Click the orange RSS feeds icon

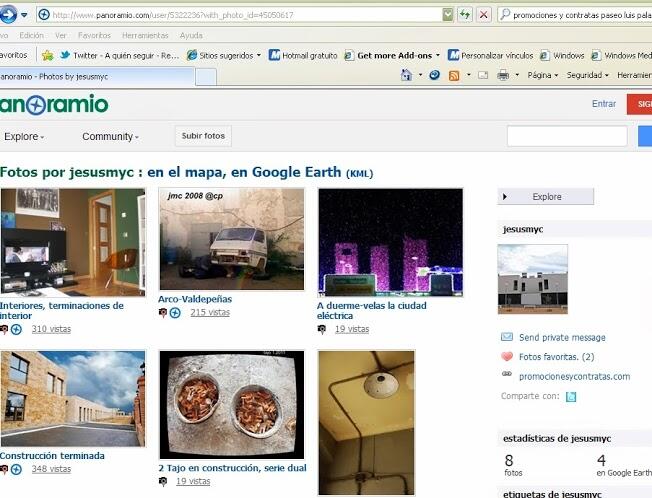(454, 76)
